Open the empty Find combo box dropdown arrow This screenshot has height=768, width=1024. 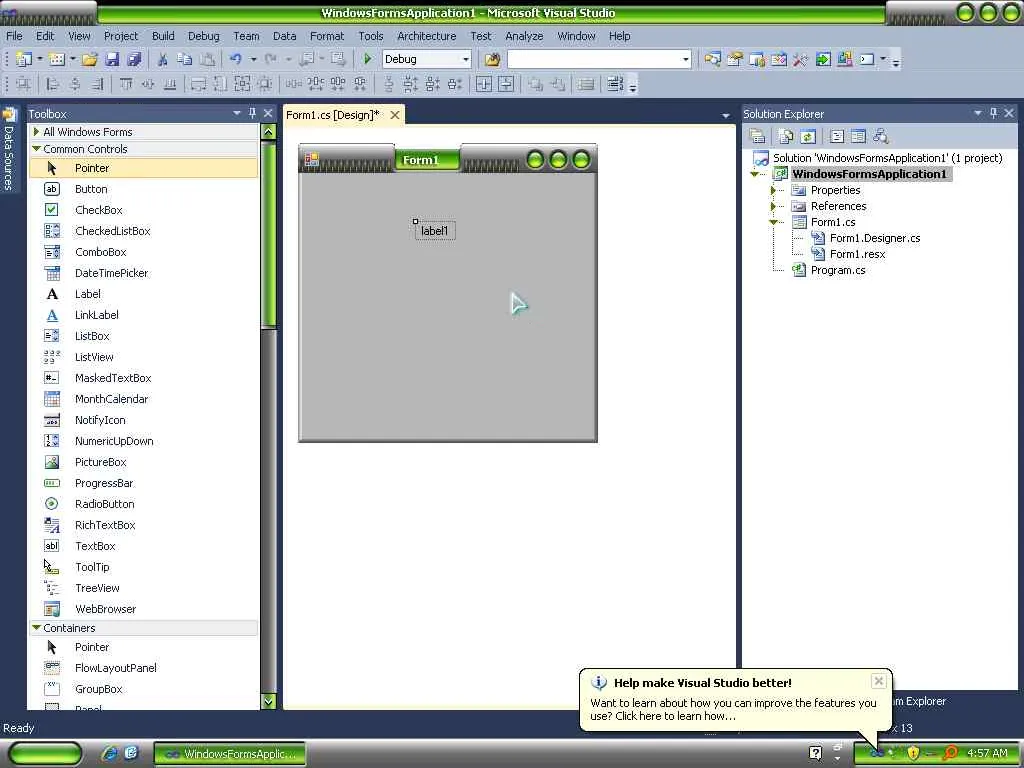685,59
